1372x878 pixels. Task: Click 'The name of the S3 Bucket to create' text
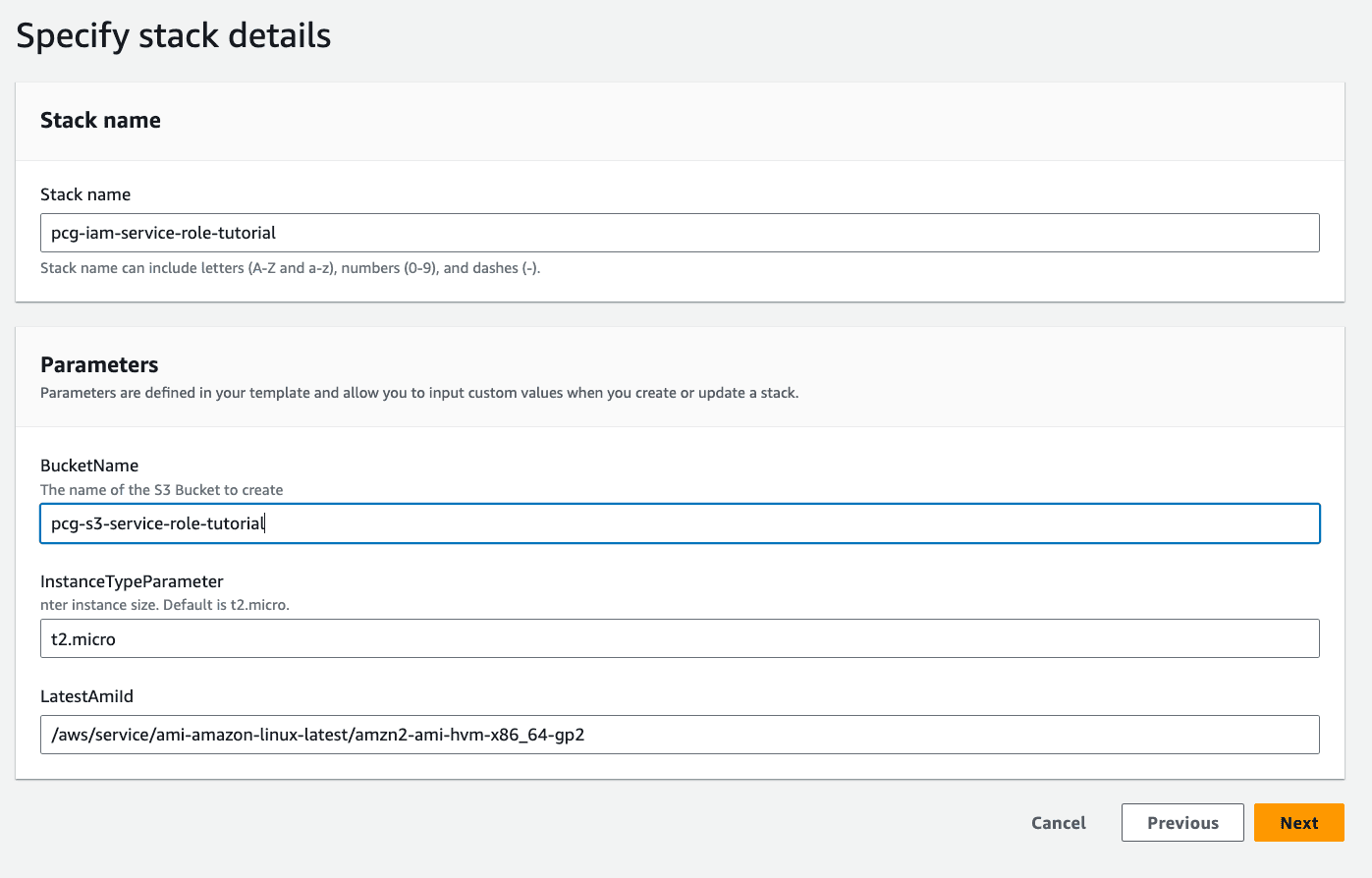161,490
